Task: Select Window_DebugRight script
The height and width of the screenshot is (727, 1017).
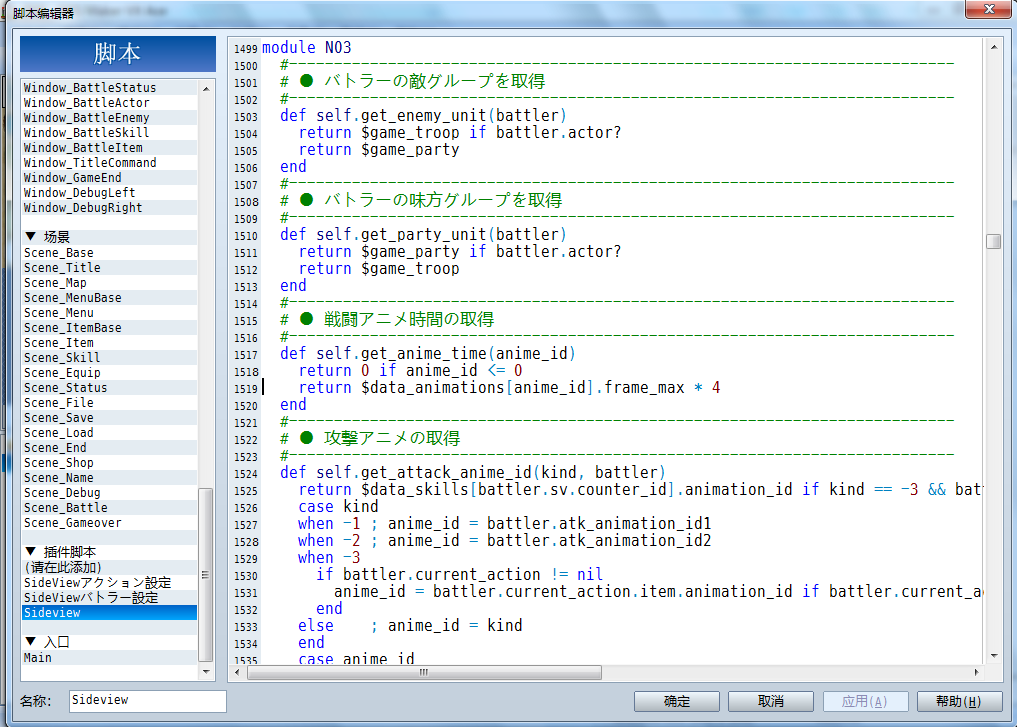Action: [x=110, y=208]
